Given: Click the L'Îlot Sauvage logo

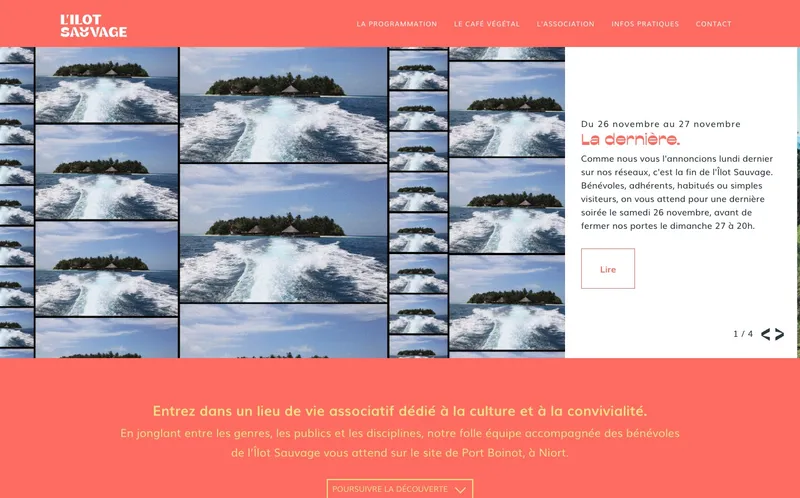Looking at the screenshot, I should (x=93, y=25).
